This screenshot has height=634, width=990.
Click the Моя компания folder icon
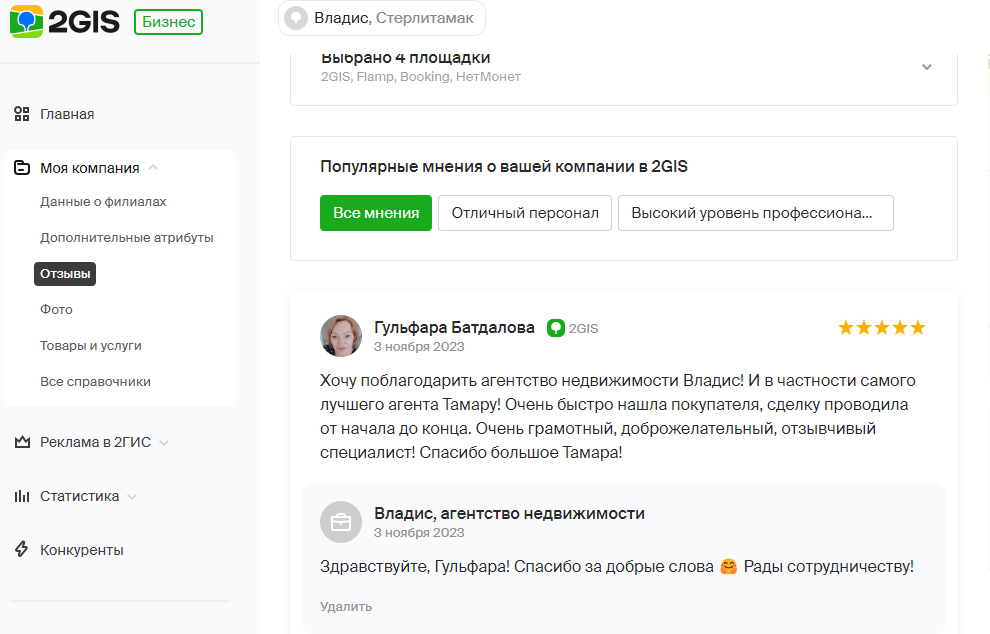[x=22, y=168]
